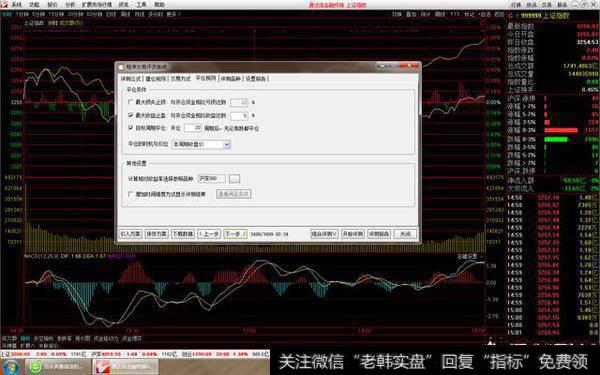The height and width of the screenshot is (375, 600).
Task: Click the 下一步 button
Action: pyautogui.click(x=235, y=233)
